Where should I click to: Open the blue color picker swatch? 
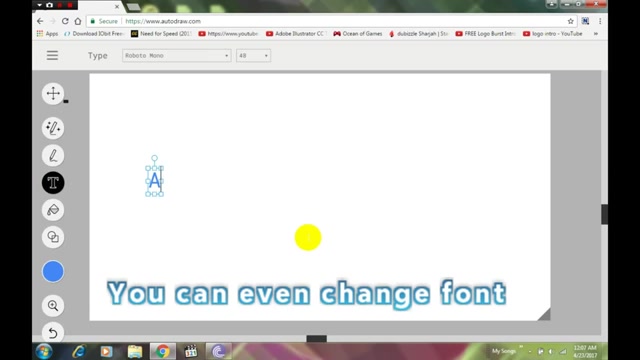click(53, 271)
